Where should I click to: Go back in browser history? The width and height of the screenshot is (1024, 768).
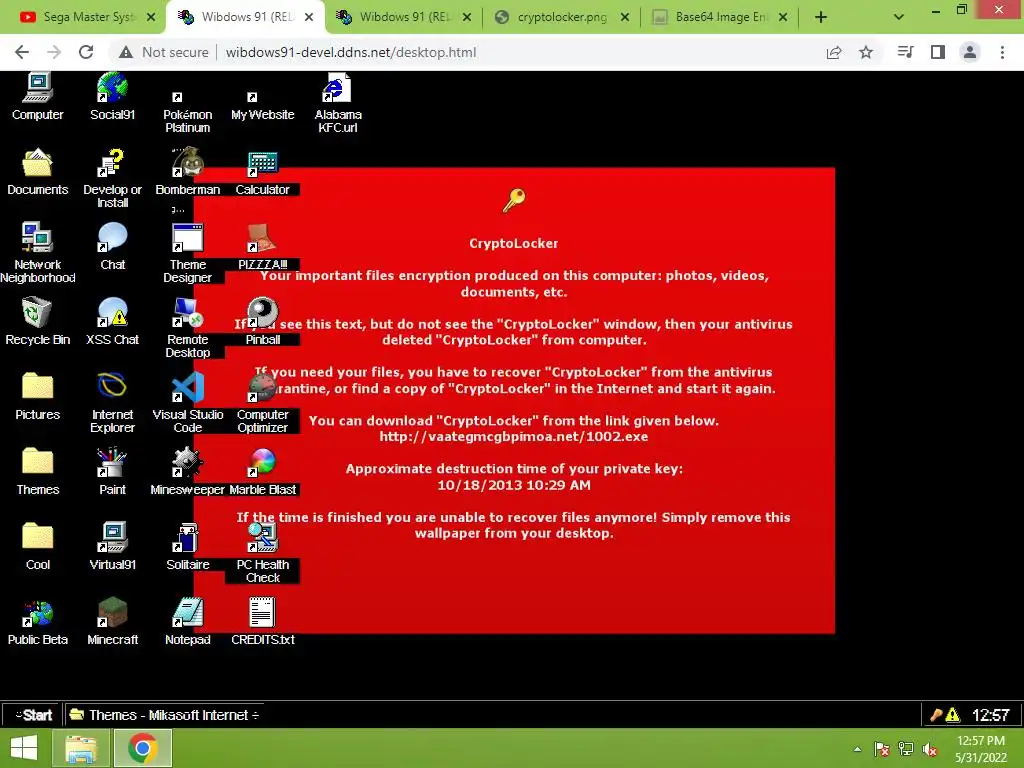22,52
